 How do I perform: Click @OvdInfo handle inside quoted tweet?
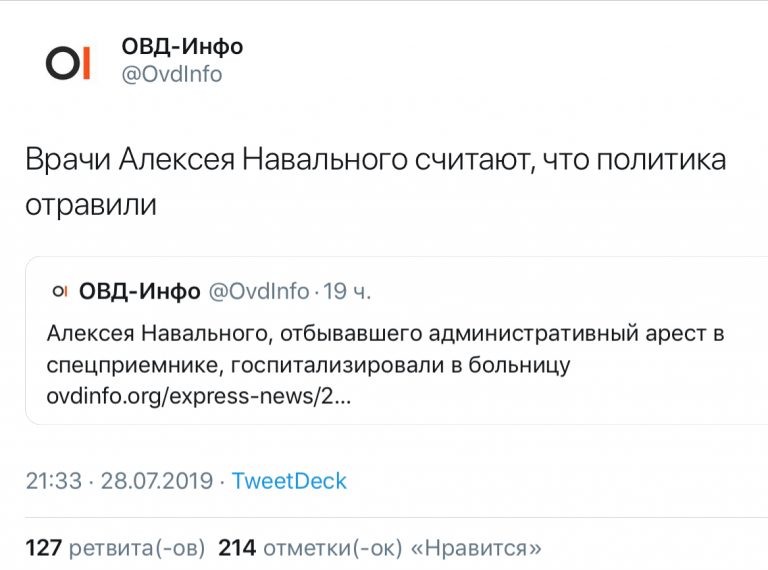[258, 291]
